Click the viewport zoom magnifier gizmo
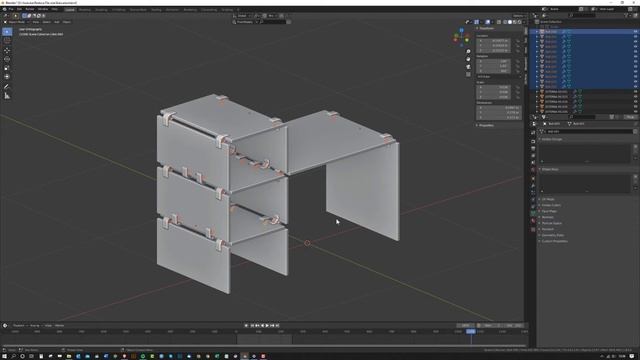The image size is (640, 360). [x=468, y=51]
